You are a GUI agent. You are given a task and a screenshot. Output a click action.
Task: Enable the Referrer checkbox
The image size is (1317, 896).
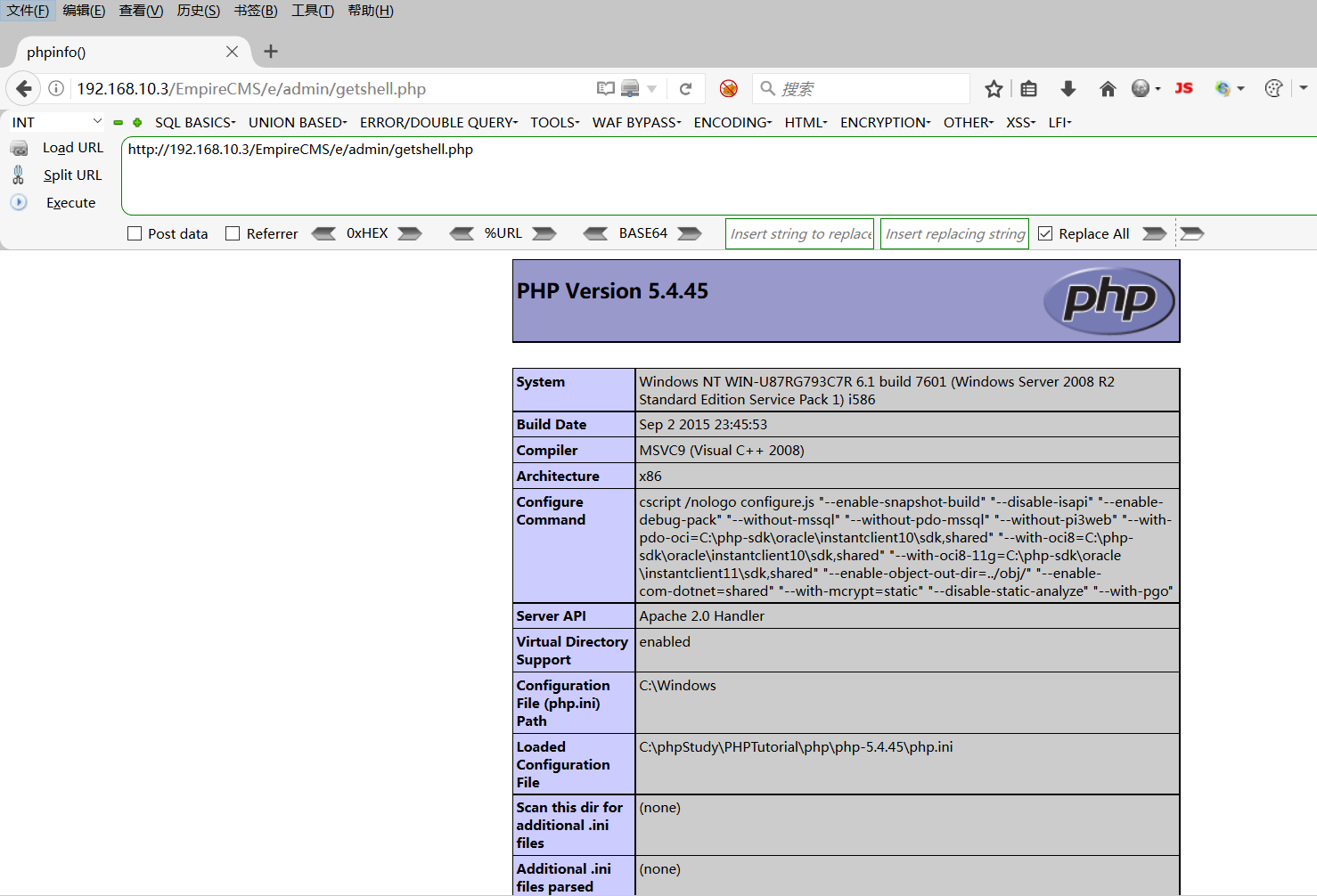pos(233,232)
